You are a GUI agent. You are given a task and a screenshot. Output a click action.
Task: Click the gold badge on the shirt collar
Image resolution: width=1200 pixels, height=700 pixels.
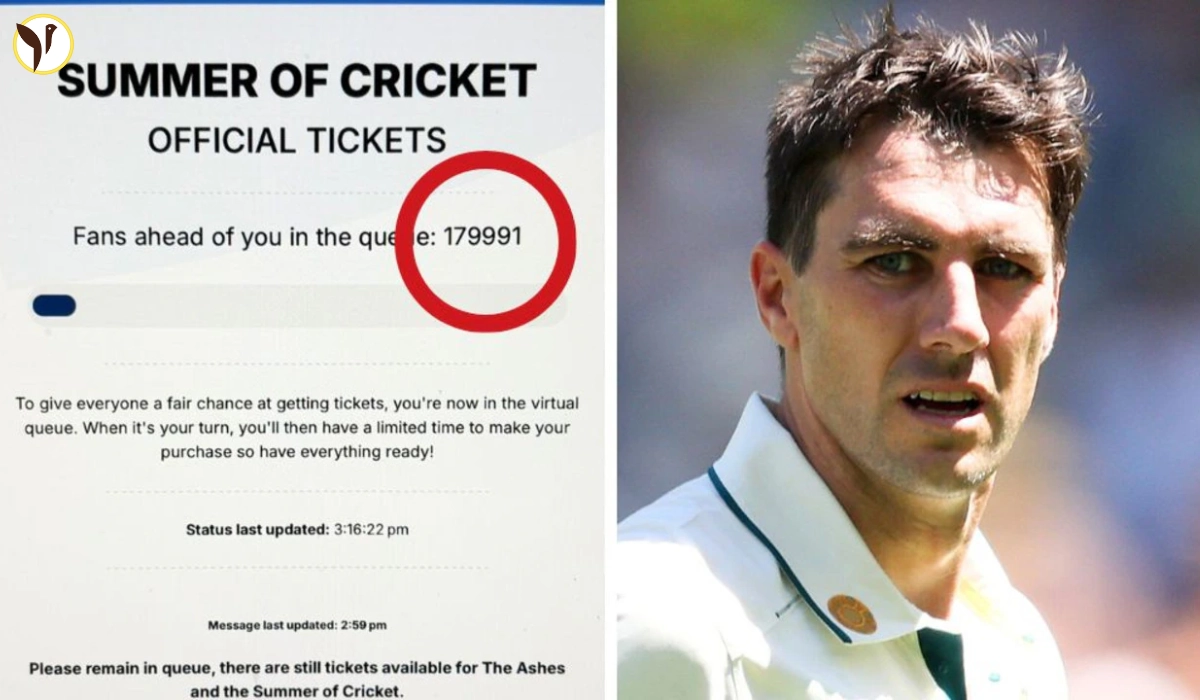[x=851, y=614]
